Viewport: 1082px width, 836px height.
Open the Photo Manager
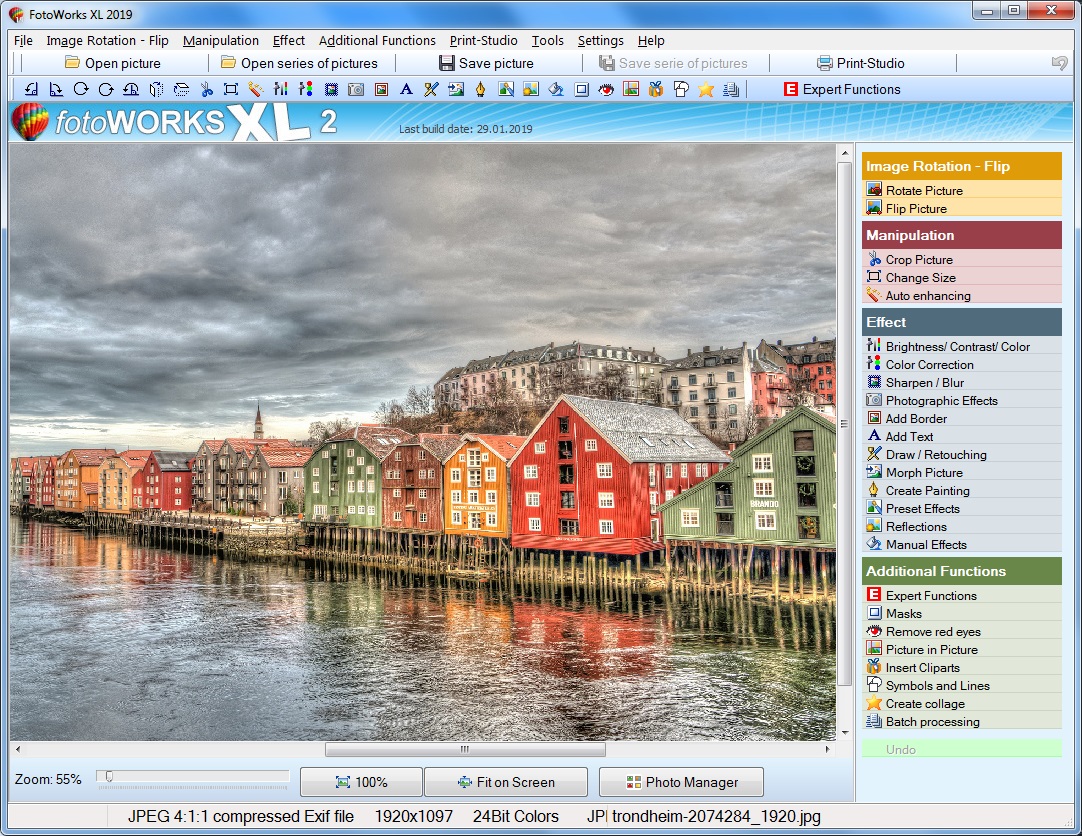click(681, 782)
